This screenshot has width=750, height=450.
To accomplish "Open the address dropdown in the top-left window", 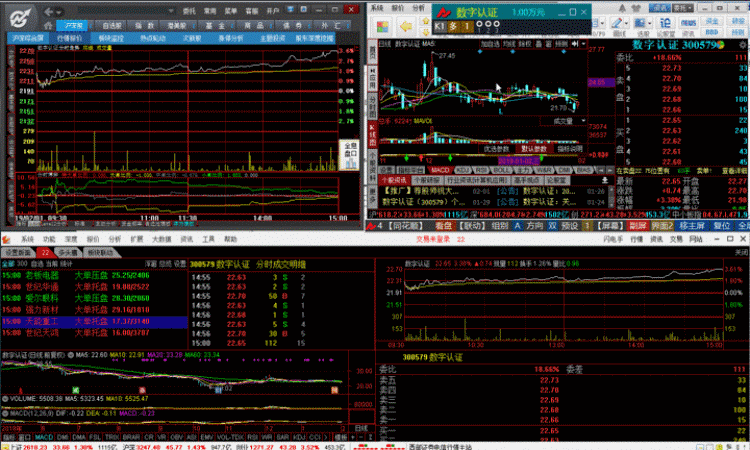I will click(171, 11).
